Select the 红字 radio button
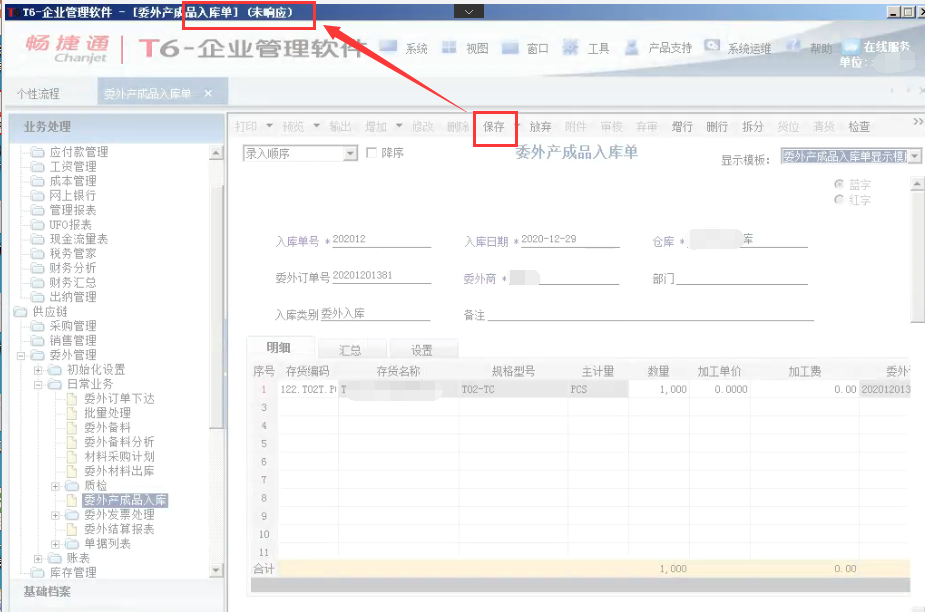Screen dimensions: 925x612 pos(839,199)
